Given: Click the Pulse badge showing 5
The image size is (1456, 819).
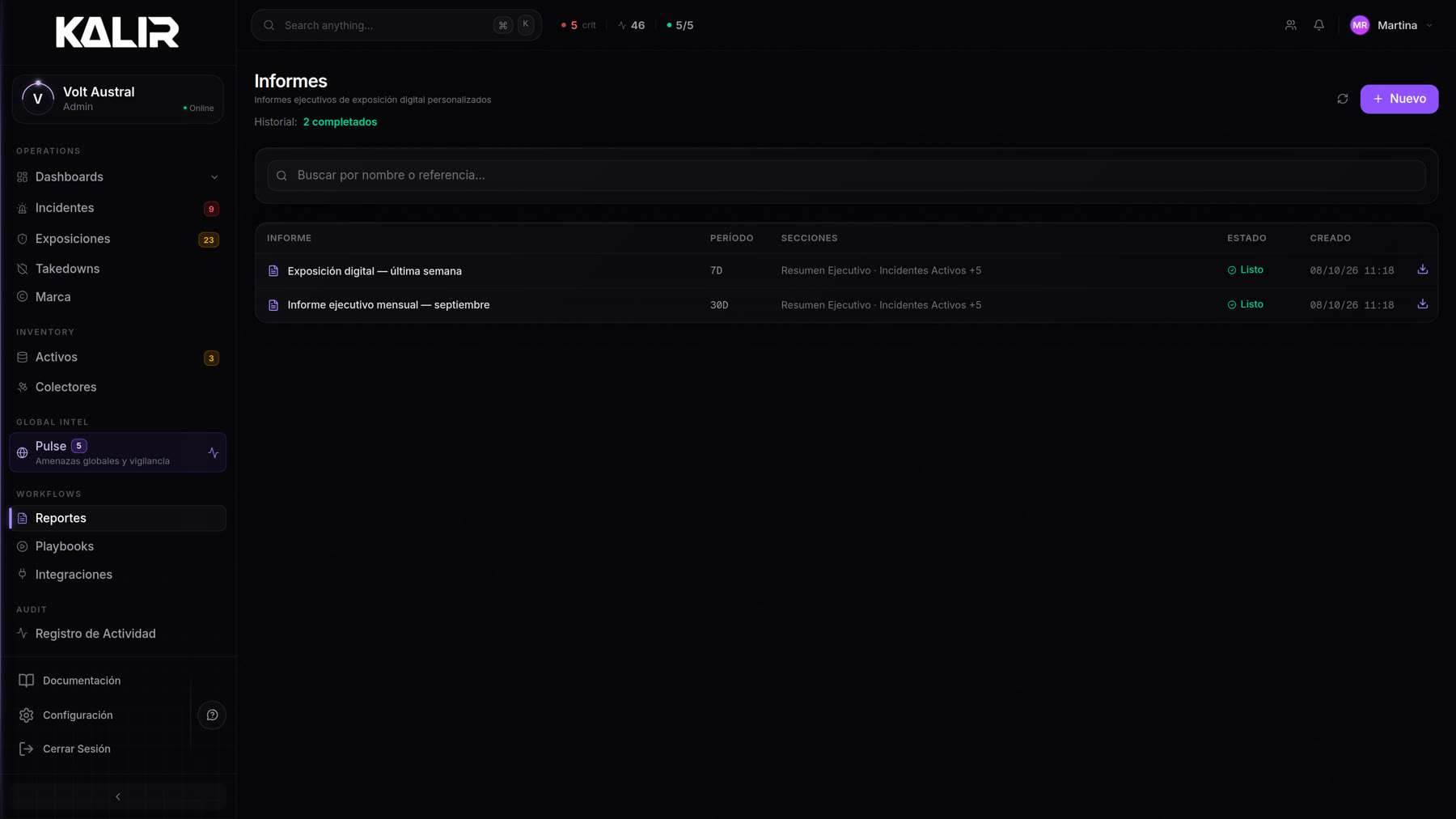Looking at the screenshot, I should [78, 446].
